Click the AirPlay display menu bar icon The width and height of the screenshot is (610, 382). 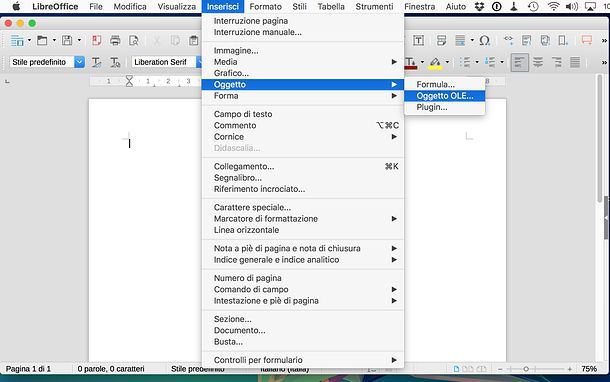point(591,7)
